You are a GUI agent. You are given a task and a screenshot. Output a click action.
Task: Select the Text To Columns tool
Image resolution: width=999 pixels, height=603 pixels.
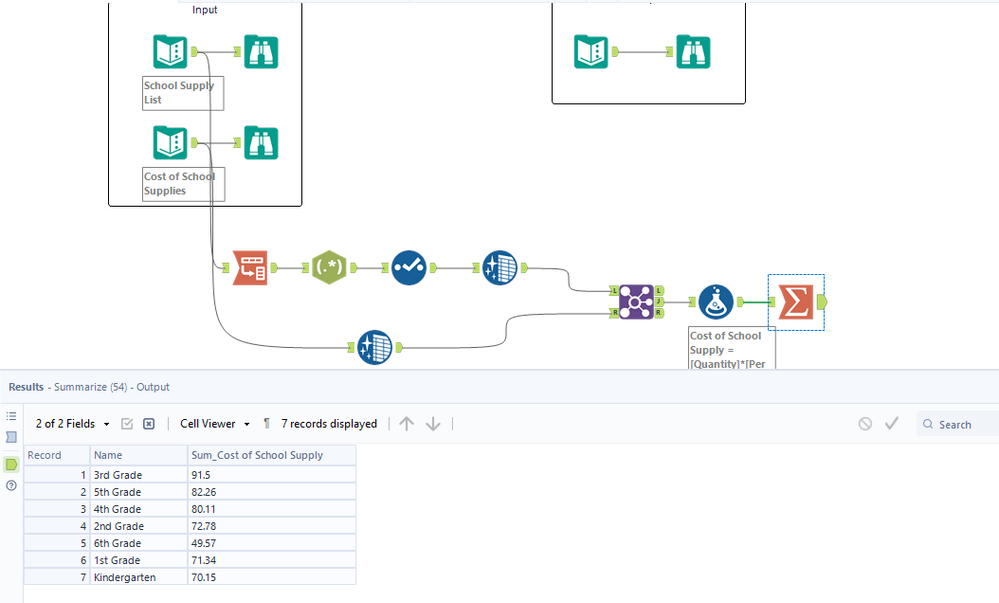click(x=250, y=268)
